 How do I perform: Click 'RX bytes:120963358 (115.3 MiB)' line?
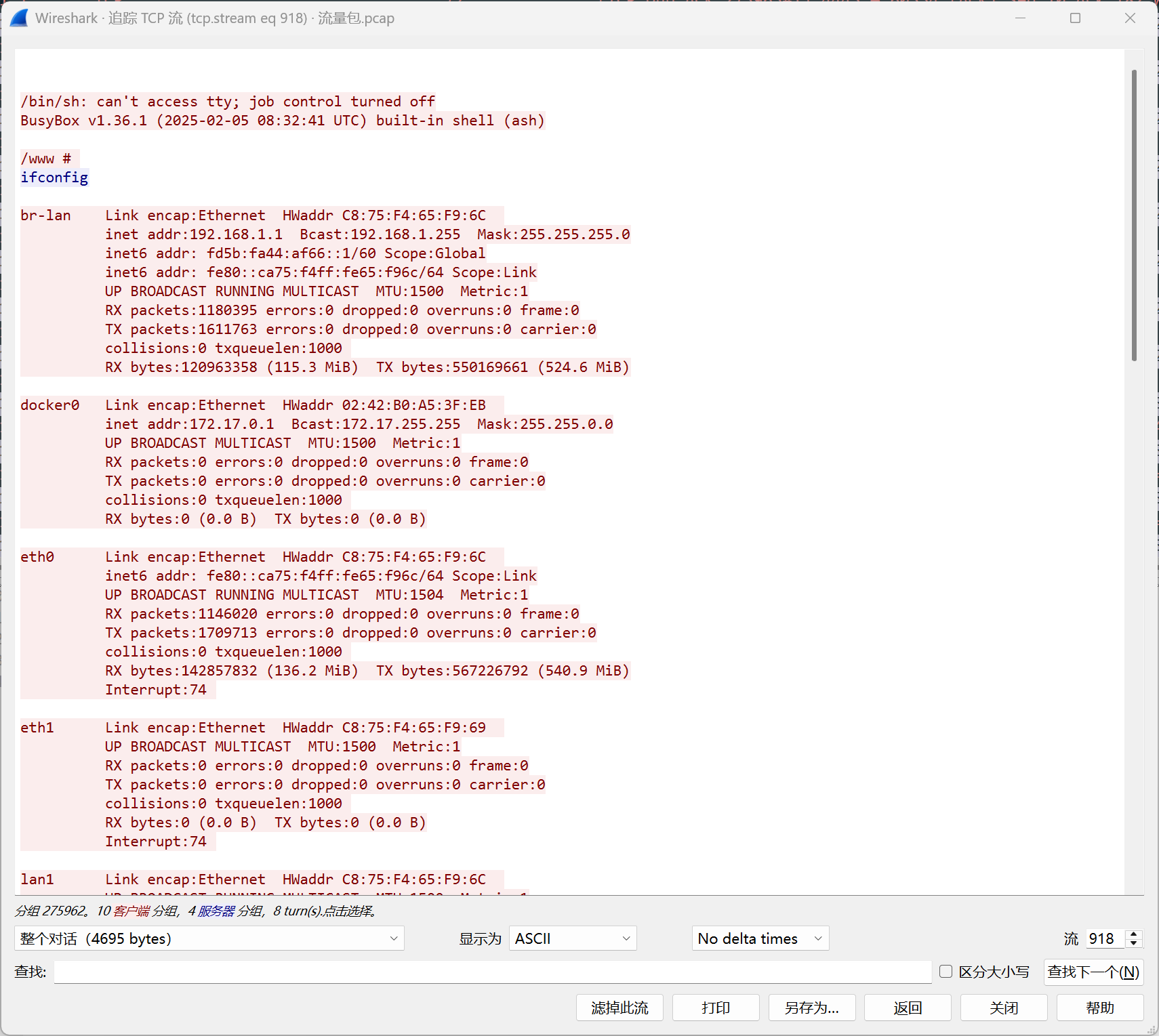click(x=367, y=367)
